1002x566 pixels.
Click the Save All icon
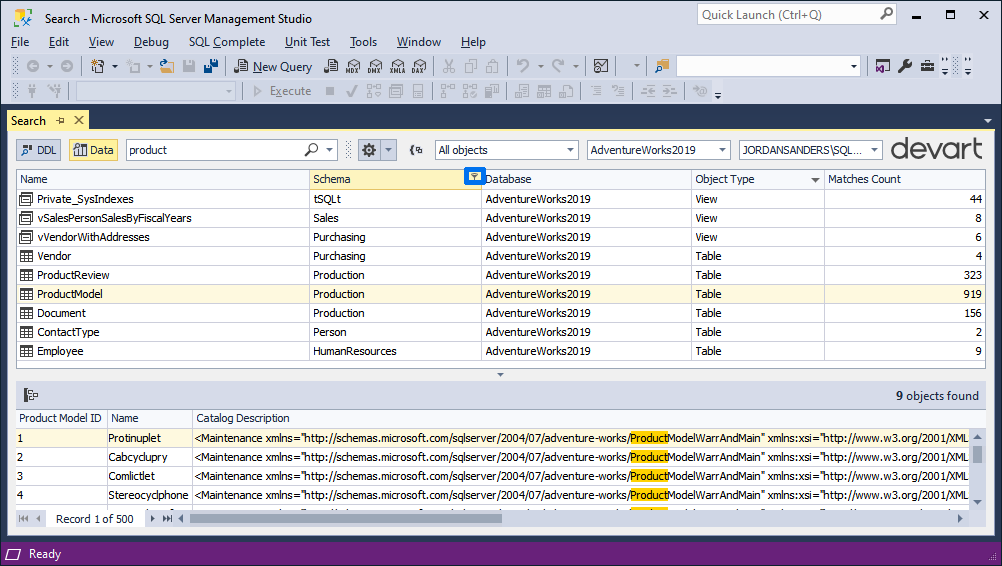tap(211, 66)
